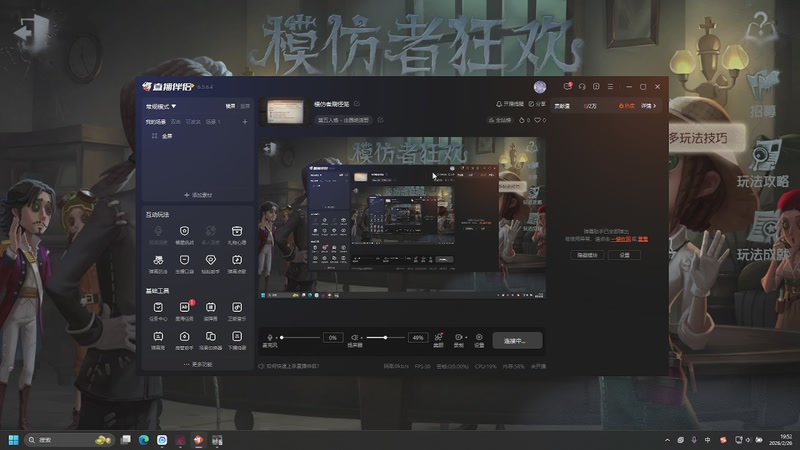Screen dimensions: 800x450
Task: Select the second scene tab after 我的场景
Action: (x=176, y=122)
